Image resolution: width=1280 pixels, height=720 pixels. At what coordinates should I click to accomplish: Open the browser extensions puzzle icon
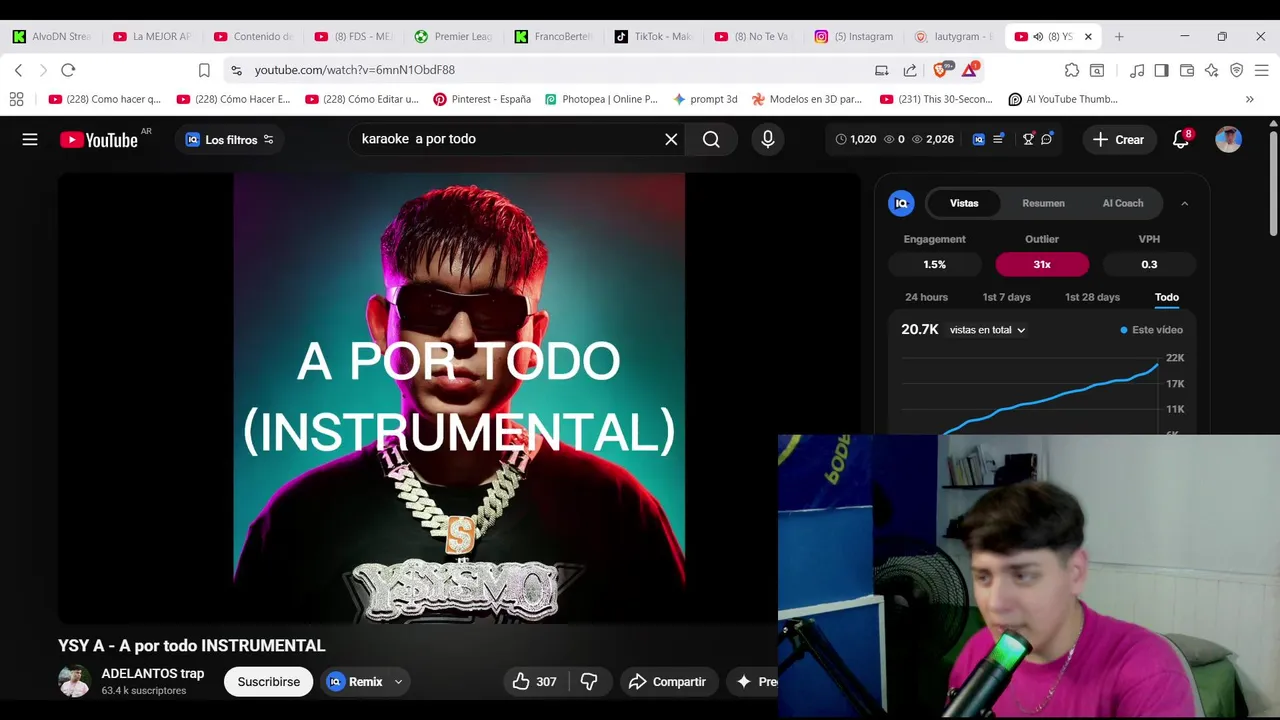pyautogui.click(x=1072, y=70)
